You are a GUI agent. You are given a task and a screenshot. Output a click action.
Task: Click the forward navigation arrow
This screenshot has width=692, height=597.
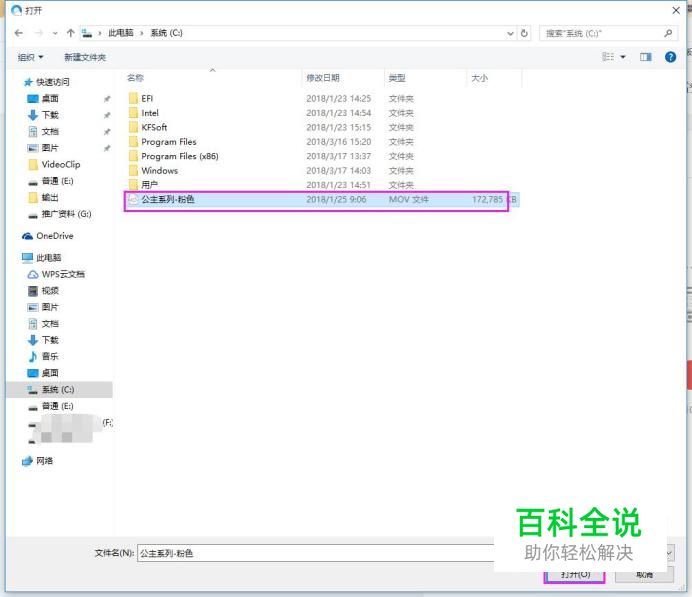(x=39, y=33)
